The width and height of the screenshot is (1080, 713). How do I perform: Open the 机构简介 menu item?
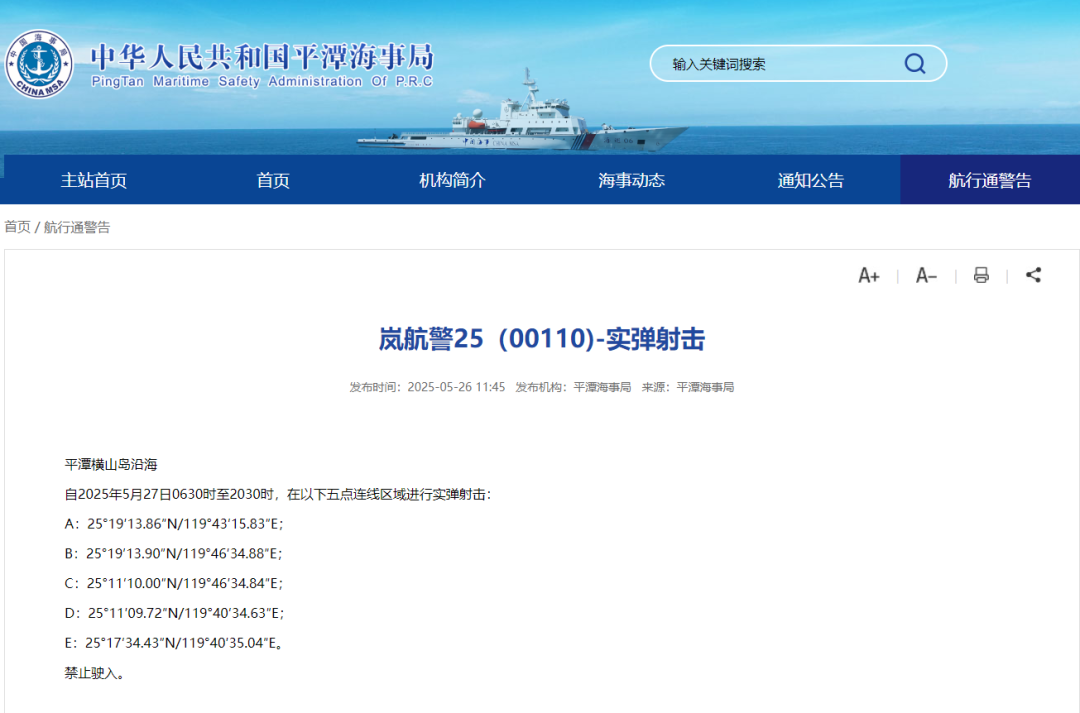452,181
